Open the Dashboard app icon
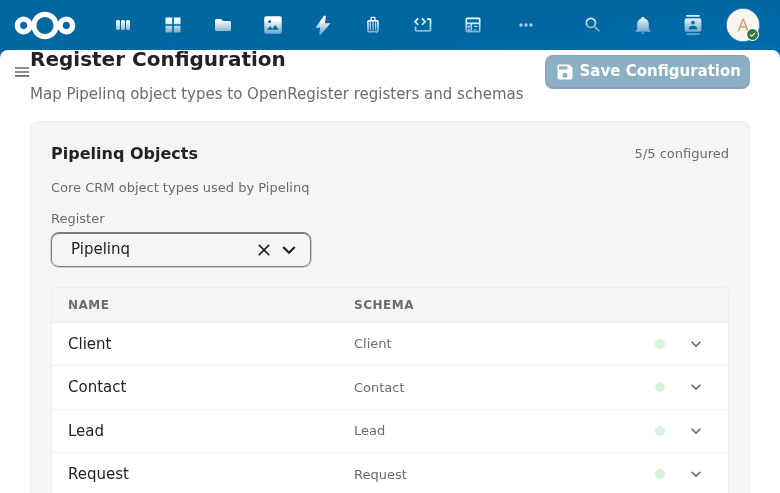Viewport: 780px width, 493px height. (173, 25)
